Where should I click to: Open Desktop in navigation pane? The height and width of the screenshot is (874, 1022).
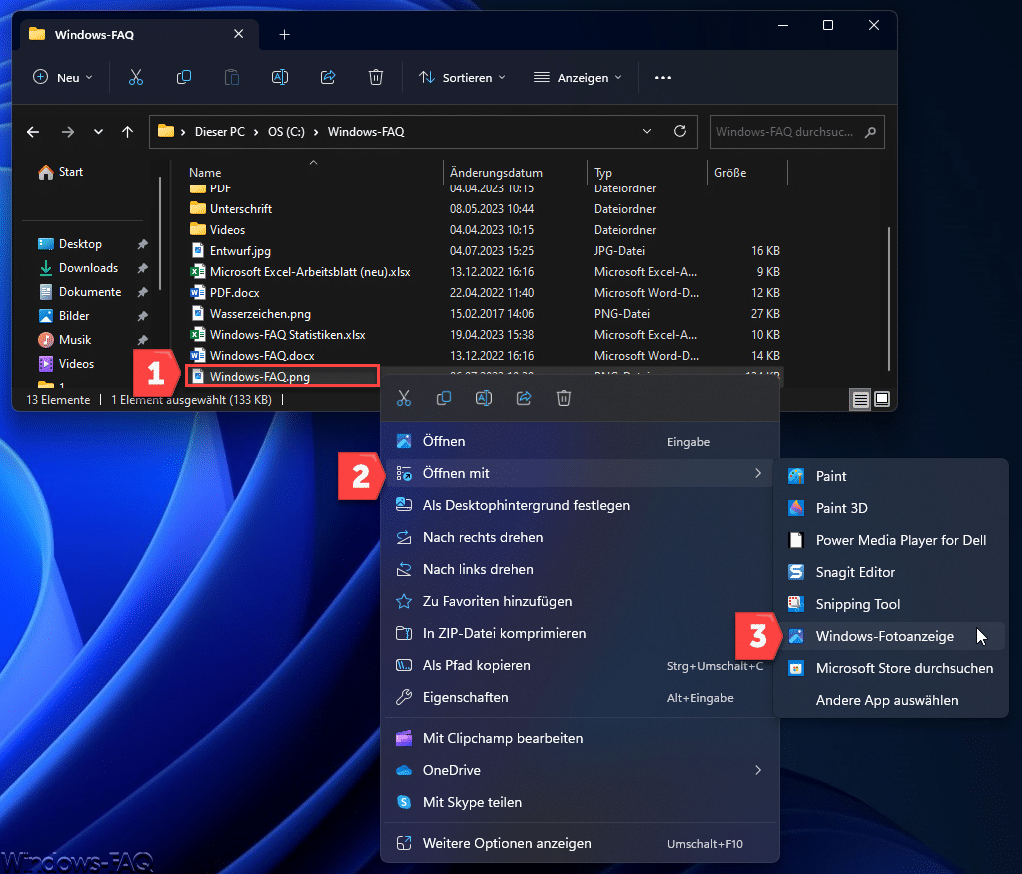click(80, 244)
